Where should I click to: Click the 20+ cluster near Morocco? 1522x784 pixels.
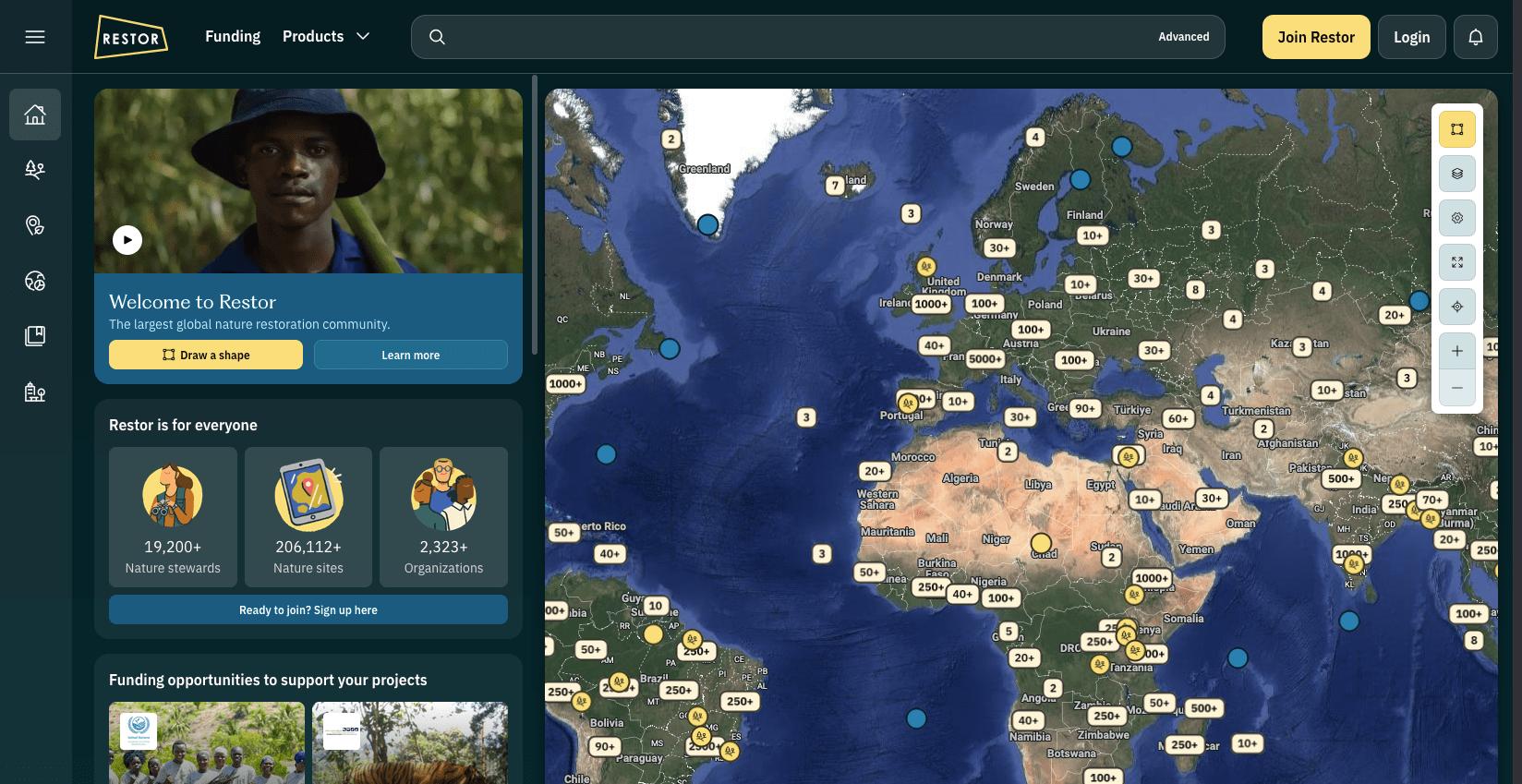pos(875,471)
